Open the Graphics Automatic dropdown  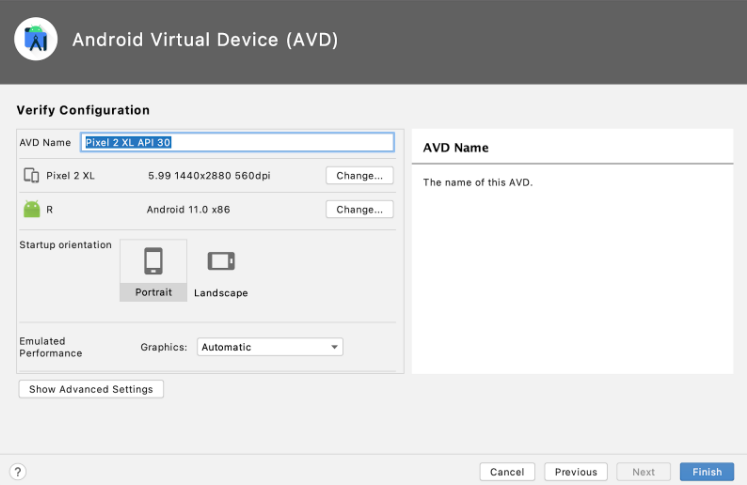(270, 347)
